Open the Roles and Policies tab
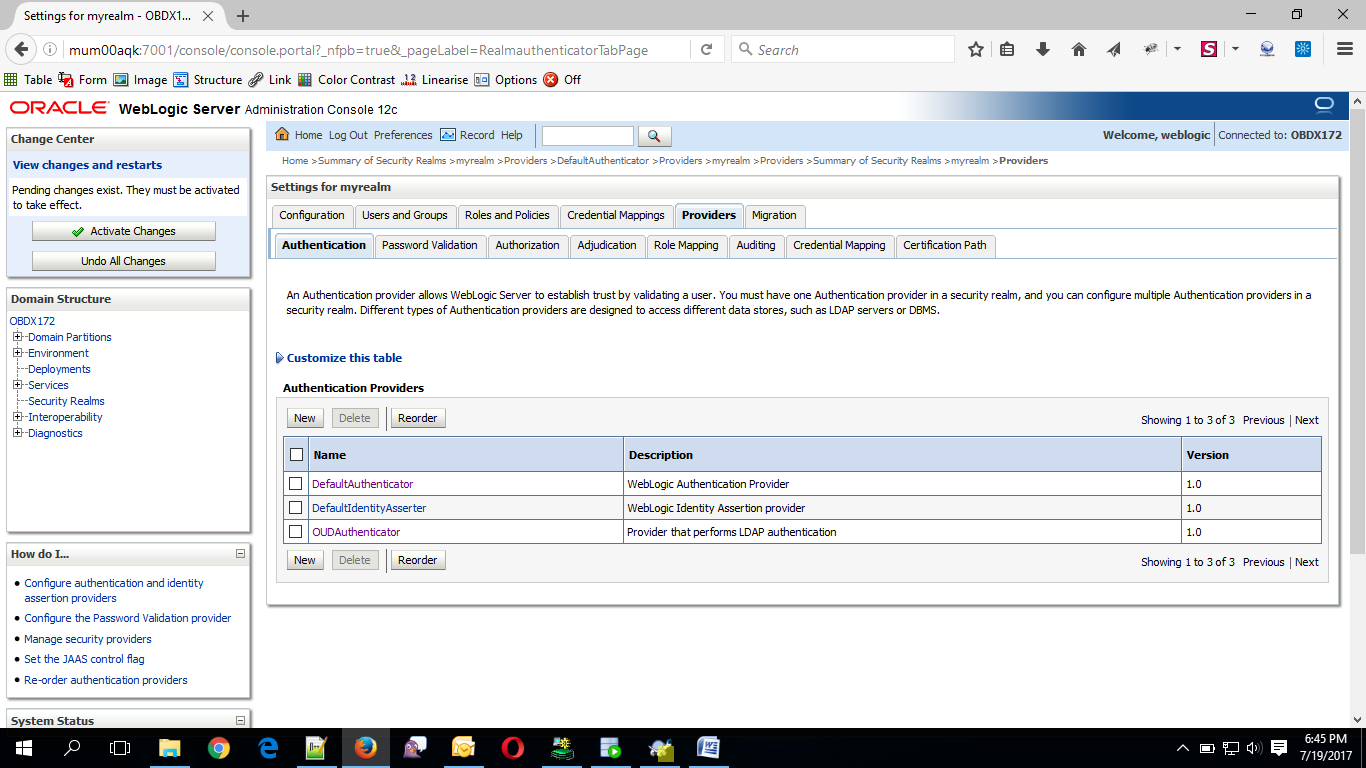Image resolution: width=1366 pixels, height=768 pixels. 507,216
